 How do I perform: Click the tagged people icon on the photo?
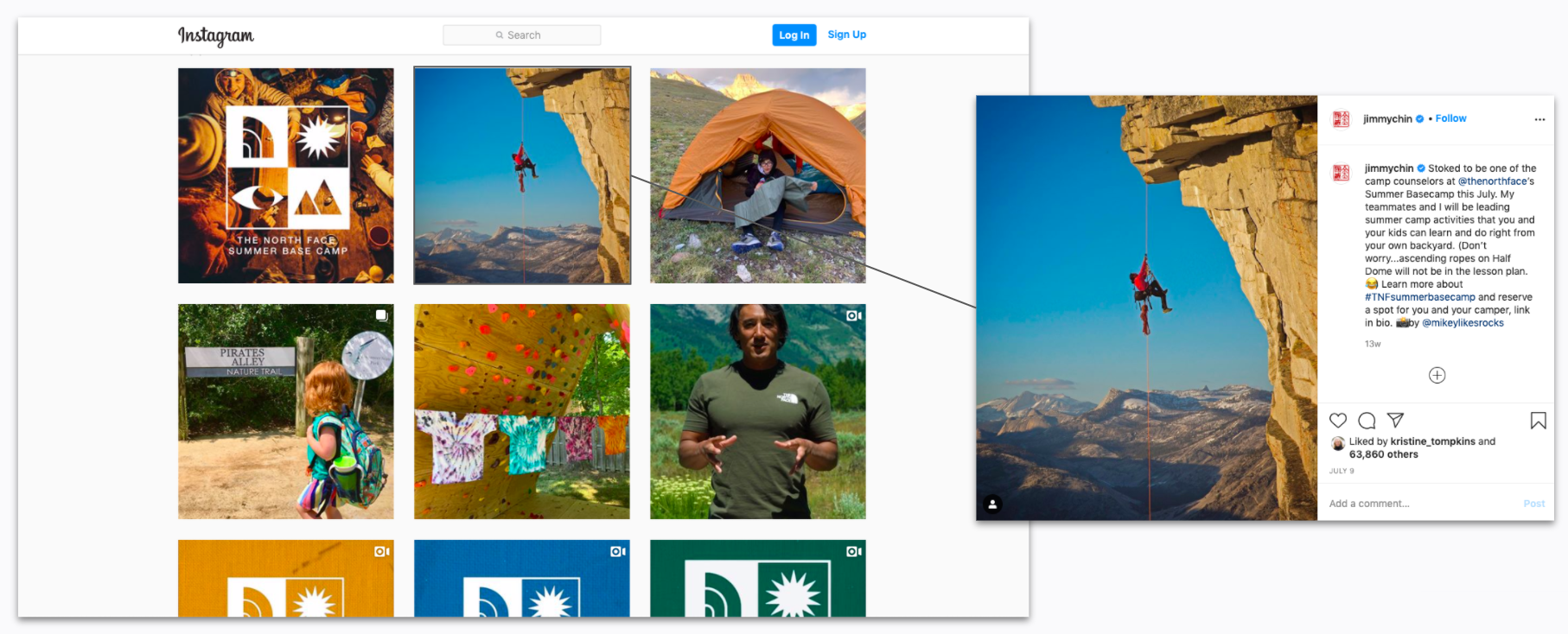pos(992,504)
